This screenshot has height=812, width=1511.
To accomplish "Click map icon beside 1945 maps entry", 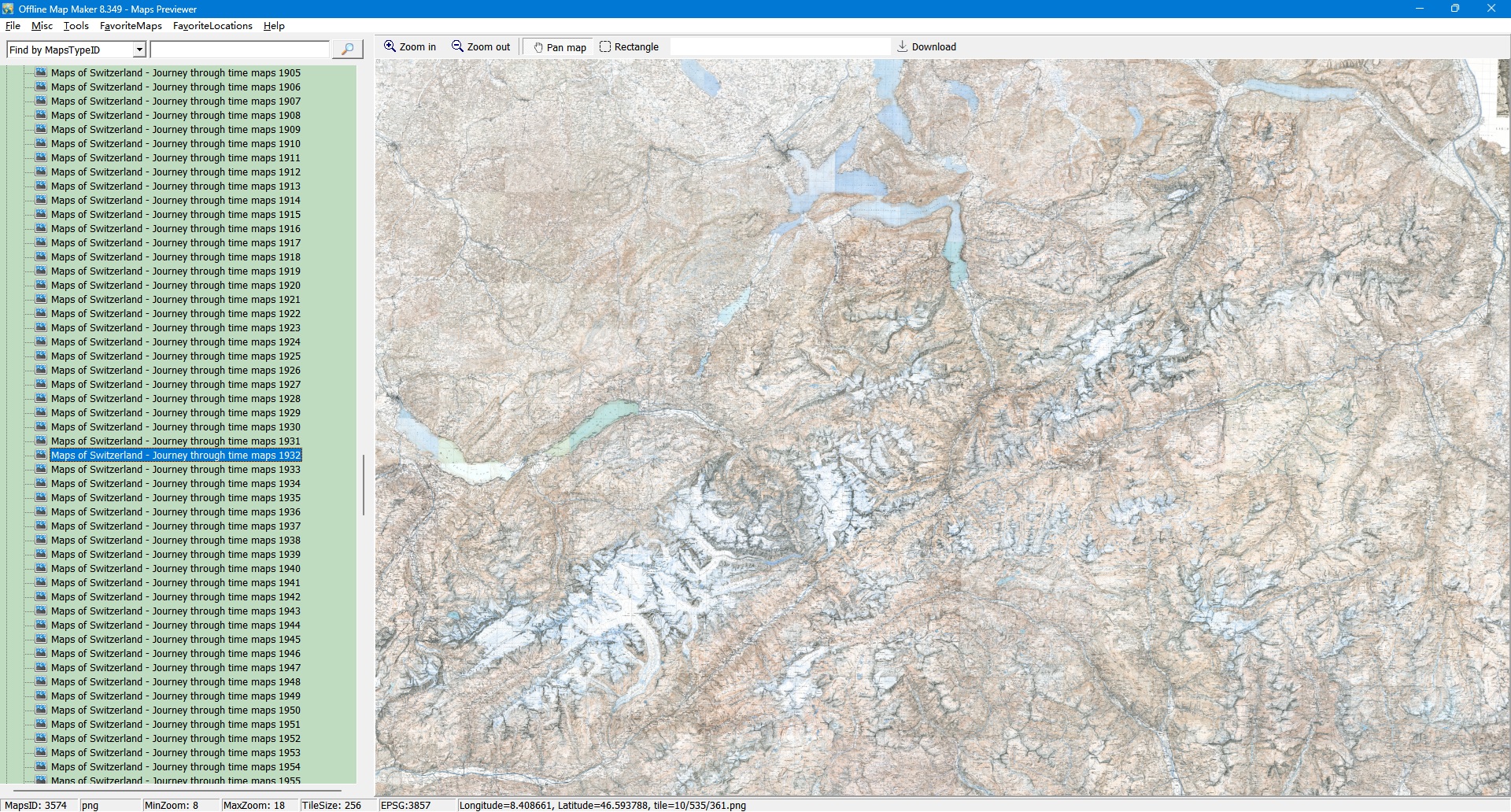I will click(41, 639).
